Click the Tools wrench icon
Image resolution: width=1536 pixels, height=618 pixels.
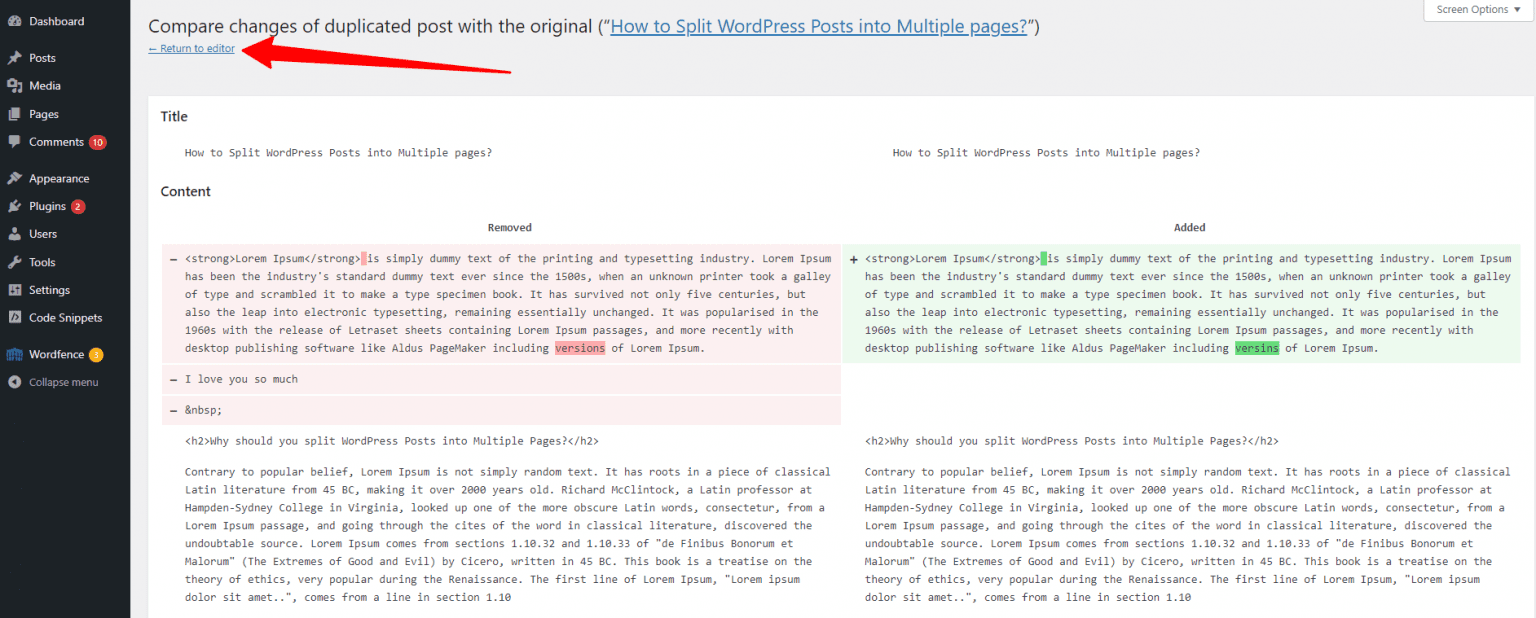(14, 261)
